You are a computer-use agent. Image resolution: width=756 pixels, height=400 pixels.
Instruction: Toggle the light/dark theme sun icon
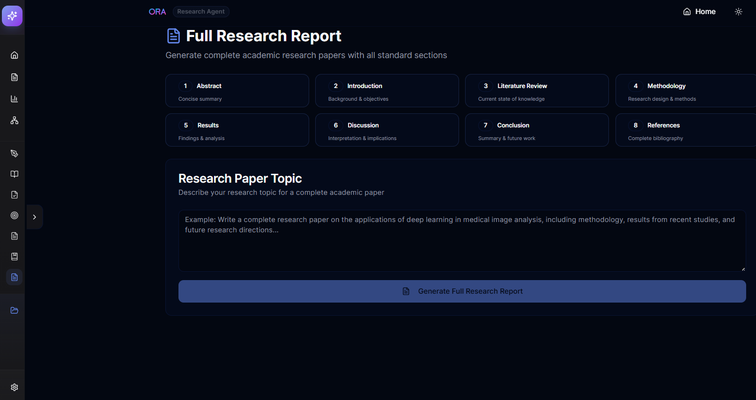[739, 12]
